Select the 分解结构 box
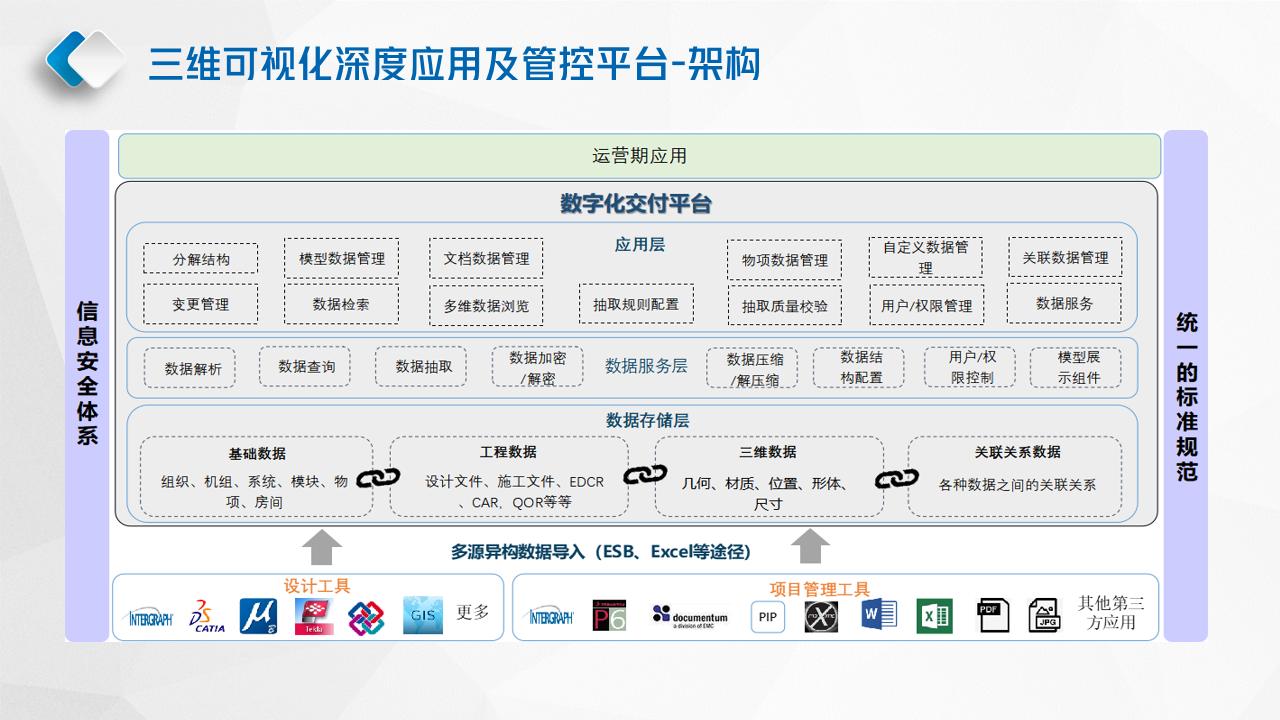The image size is (1280, 720). (201, 259)
